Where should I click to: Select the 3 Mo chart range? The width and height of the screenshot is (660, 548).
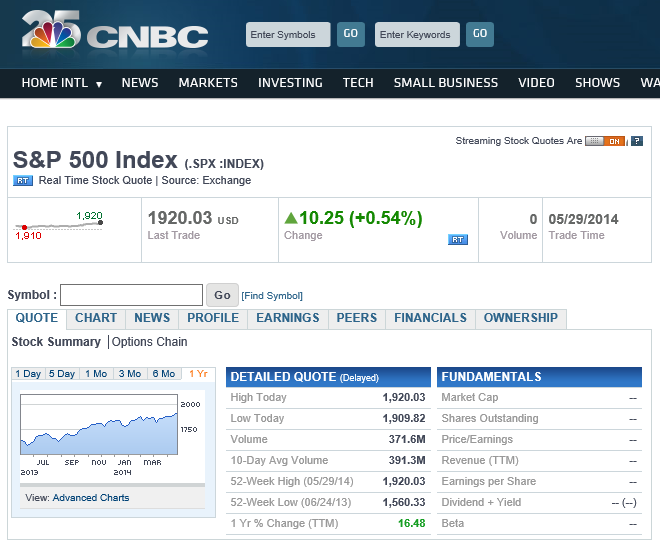130,374
